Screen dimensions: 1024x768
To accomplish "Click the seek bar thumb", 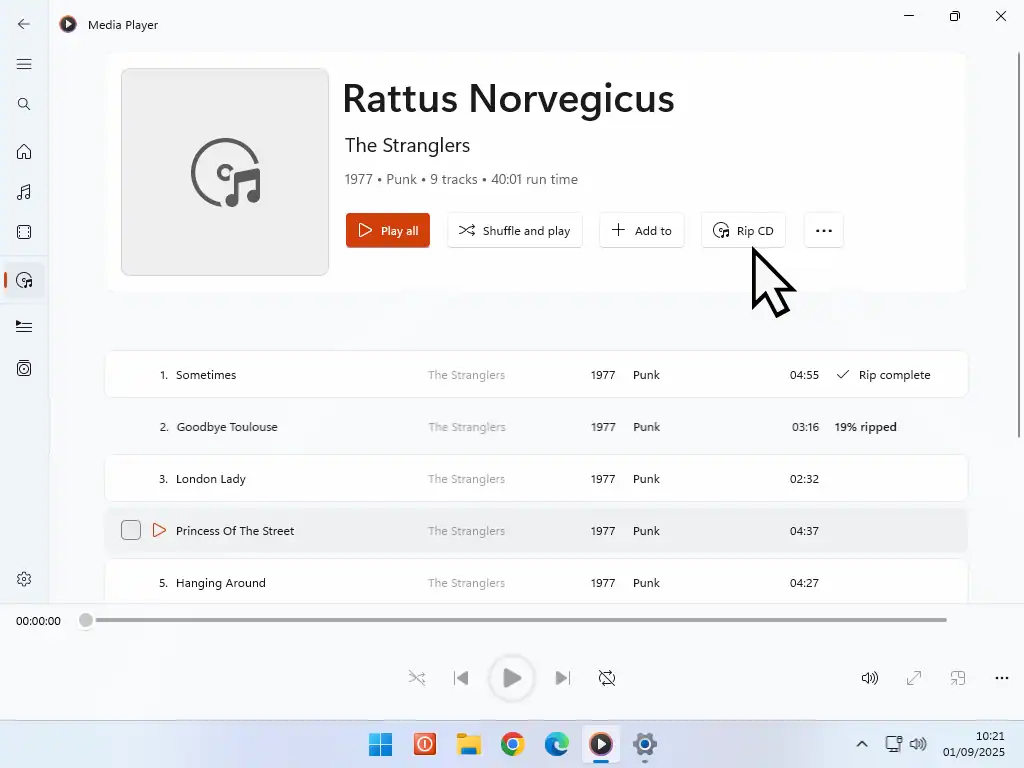I will [x=86, y=620].
